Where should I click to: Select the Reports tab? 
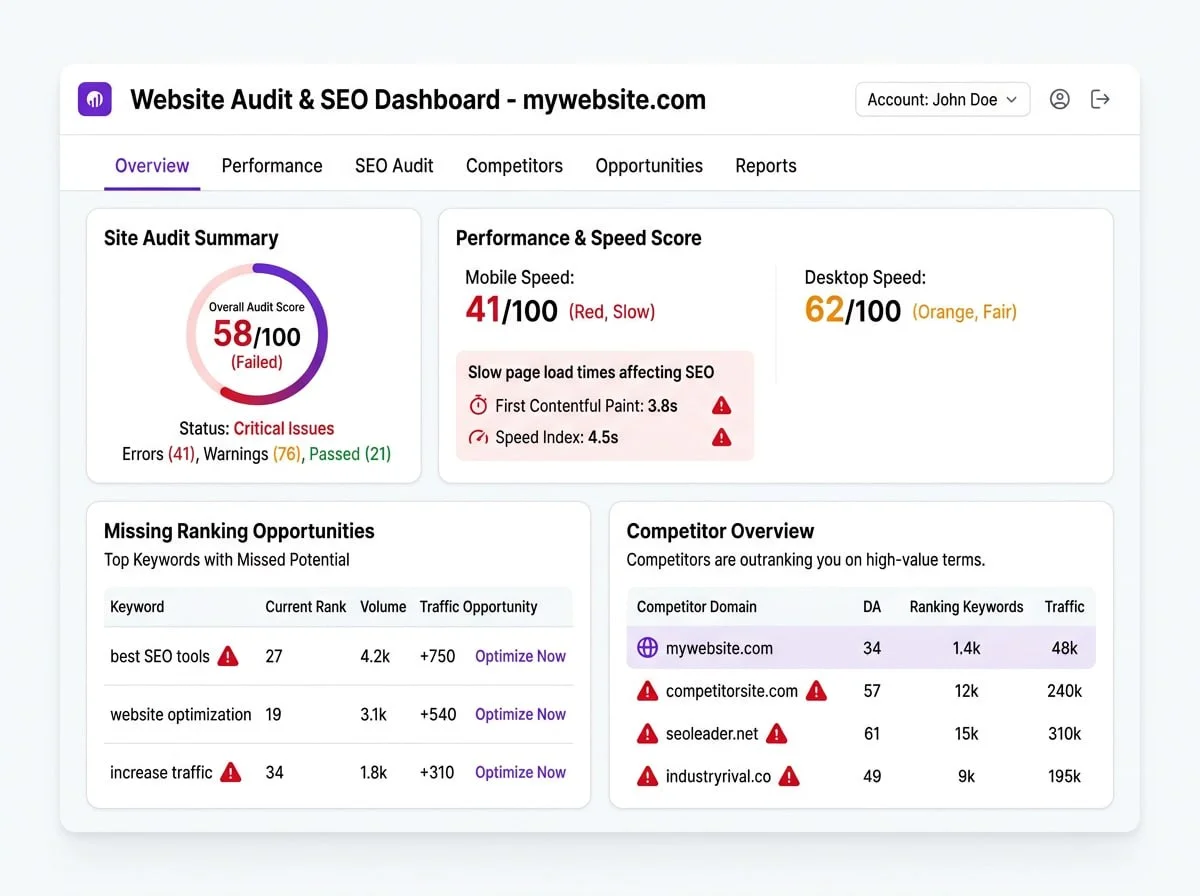click(765, 166)
